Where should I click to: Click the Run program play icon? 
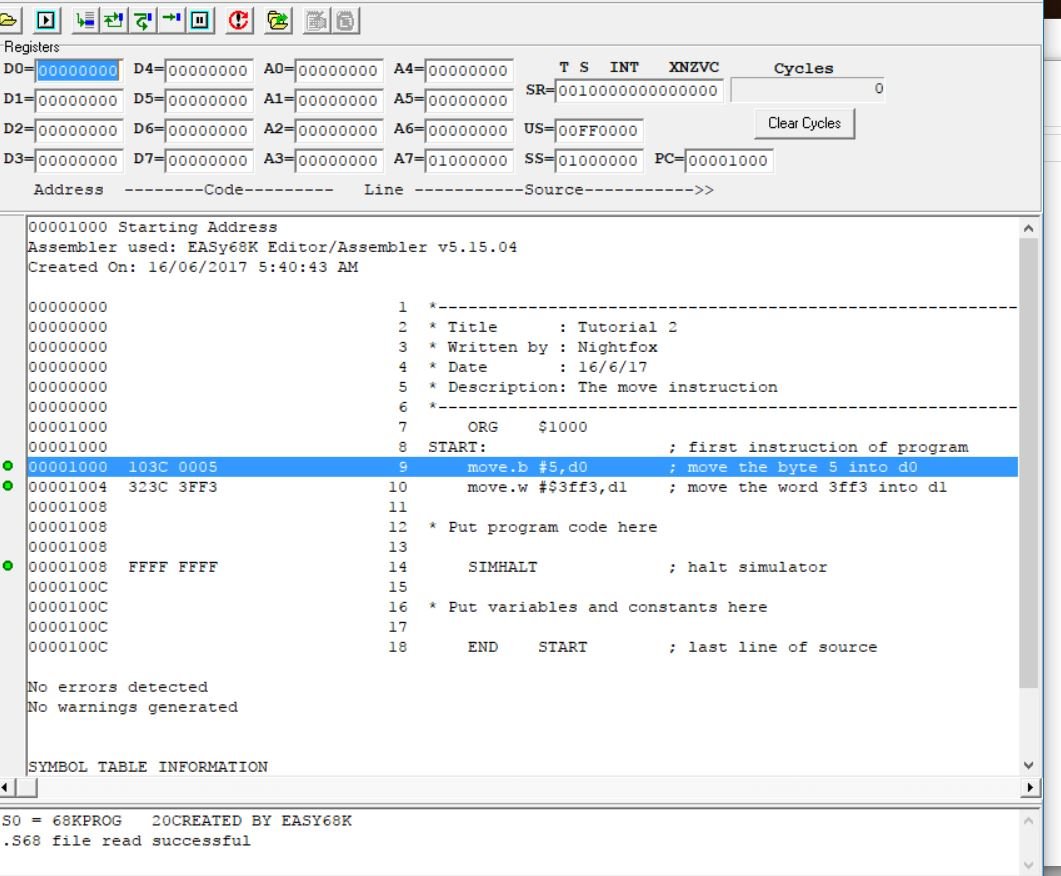46,20
